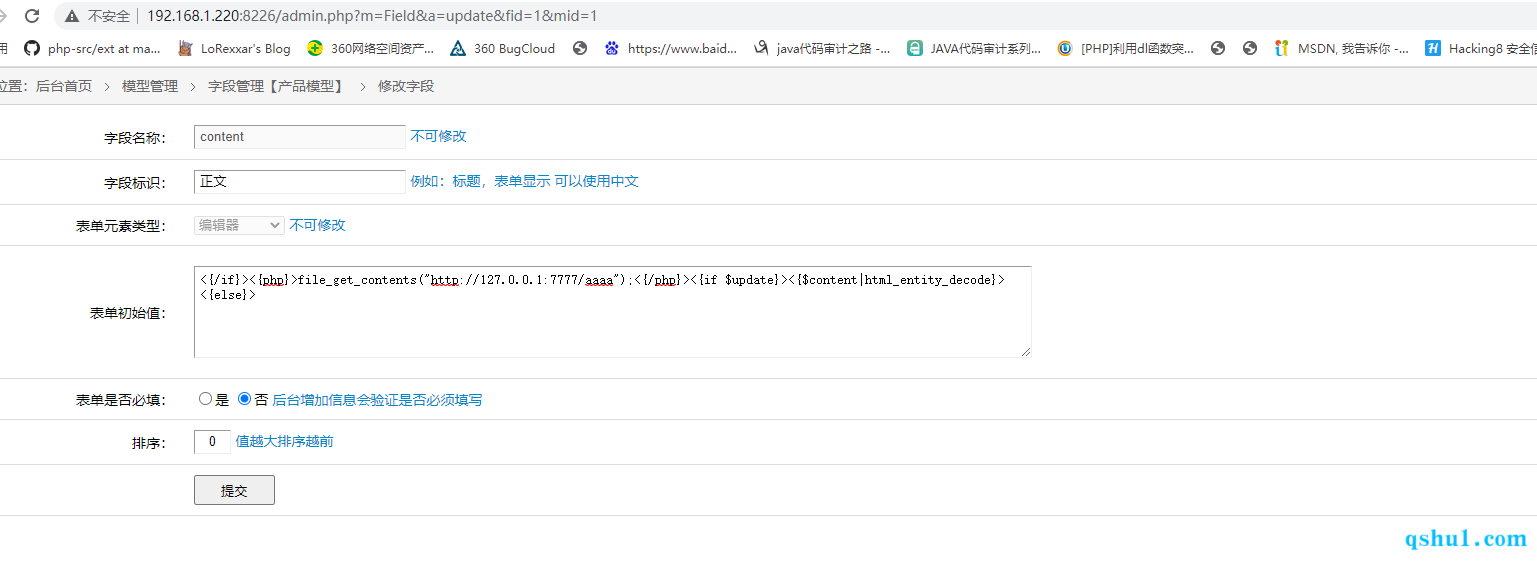
Task: Click the browser address bar URL
Action: (372, 16)
